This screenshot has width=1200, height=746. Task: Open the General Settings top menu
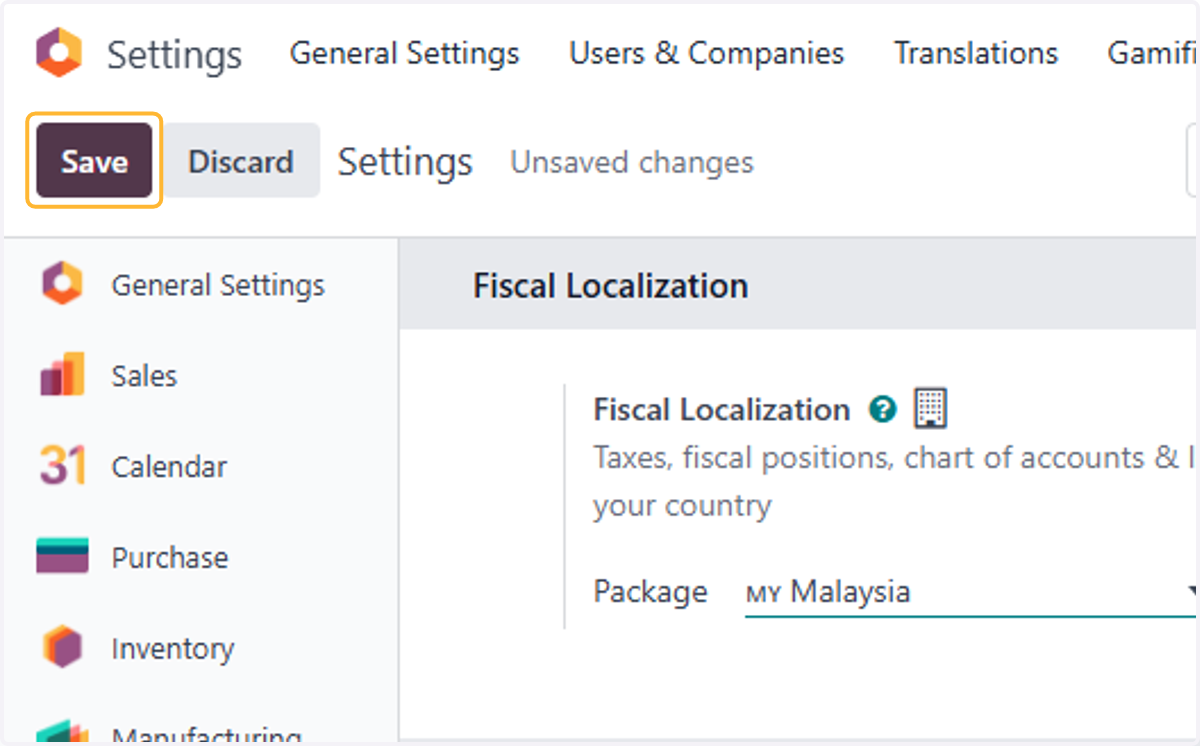pos(405,53)
